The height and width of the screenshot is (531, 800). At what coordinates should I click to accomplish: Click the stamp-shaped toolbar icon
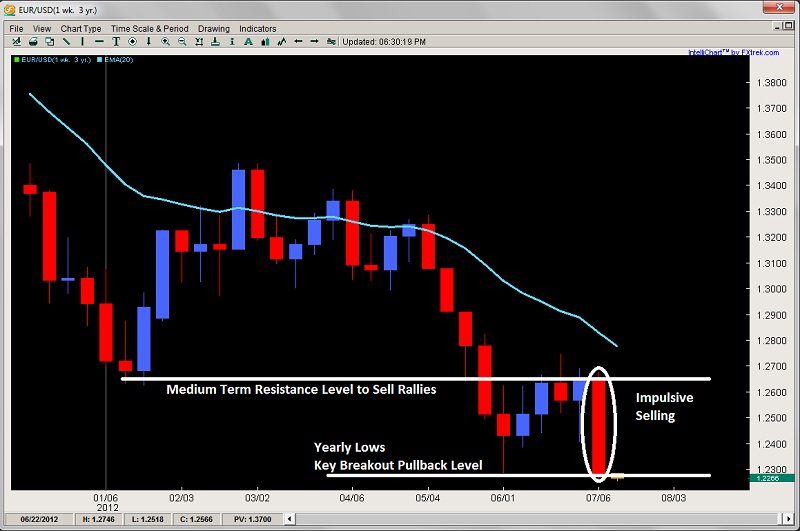tap(215, 41)
